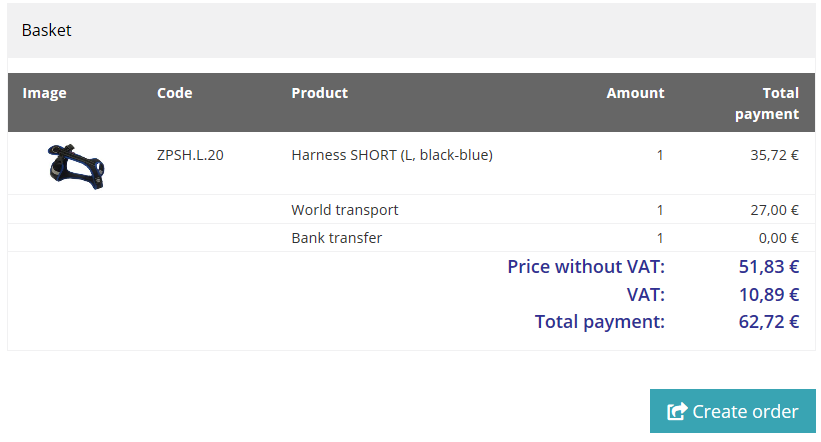Click the Image column header
This screenshot has width=821, height=442.
(45, 93)
